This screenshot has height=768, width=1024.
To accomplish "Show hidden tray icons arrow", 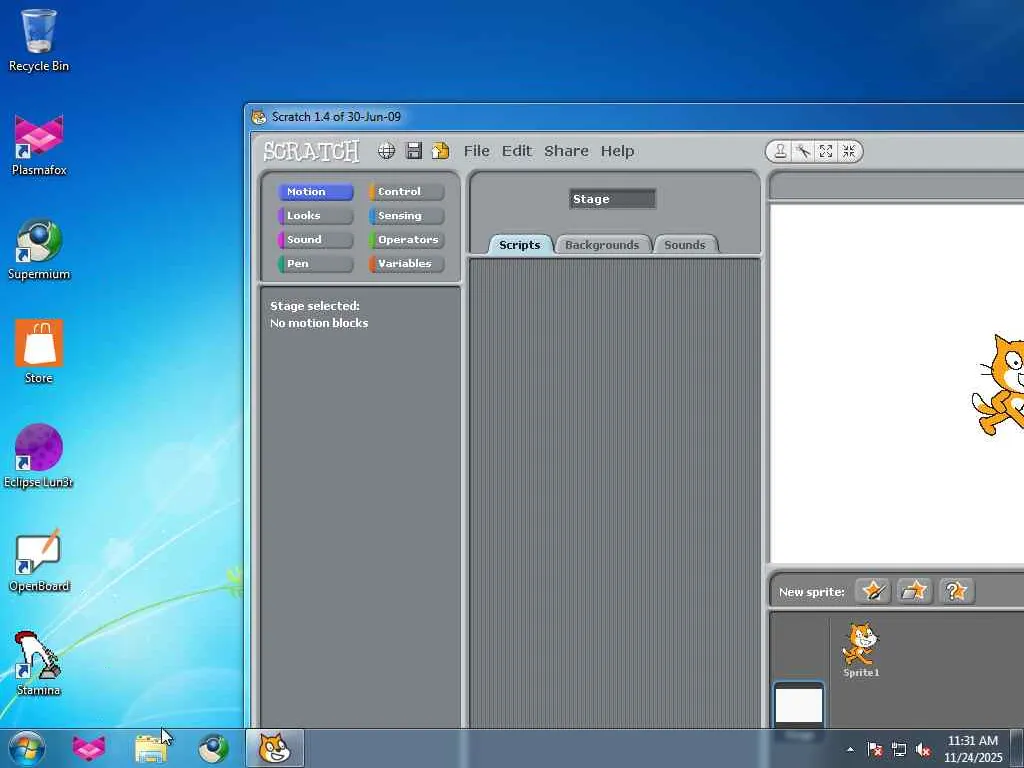I will [x=850, y=749].
